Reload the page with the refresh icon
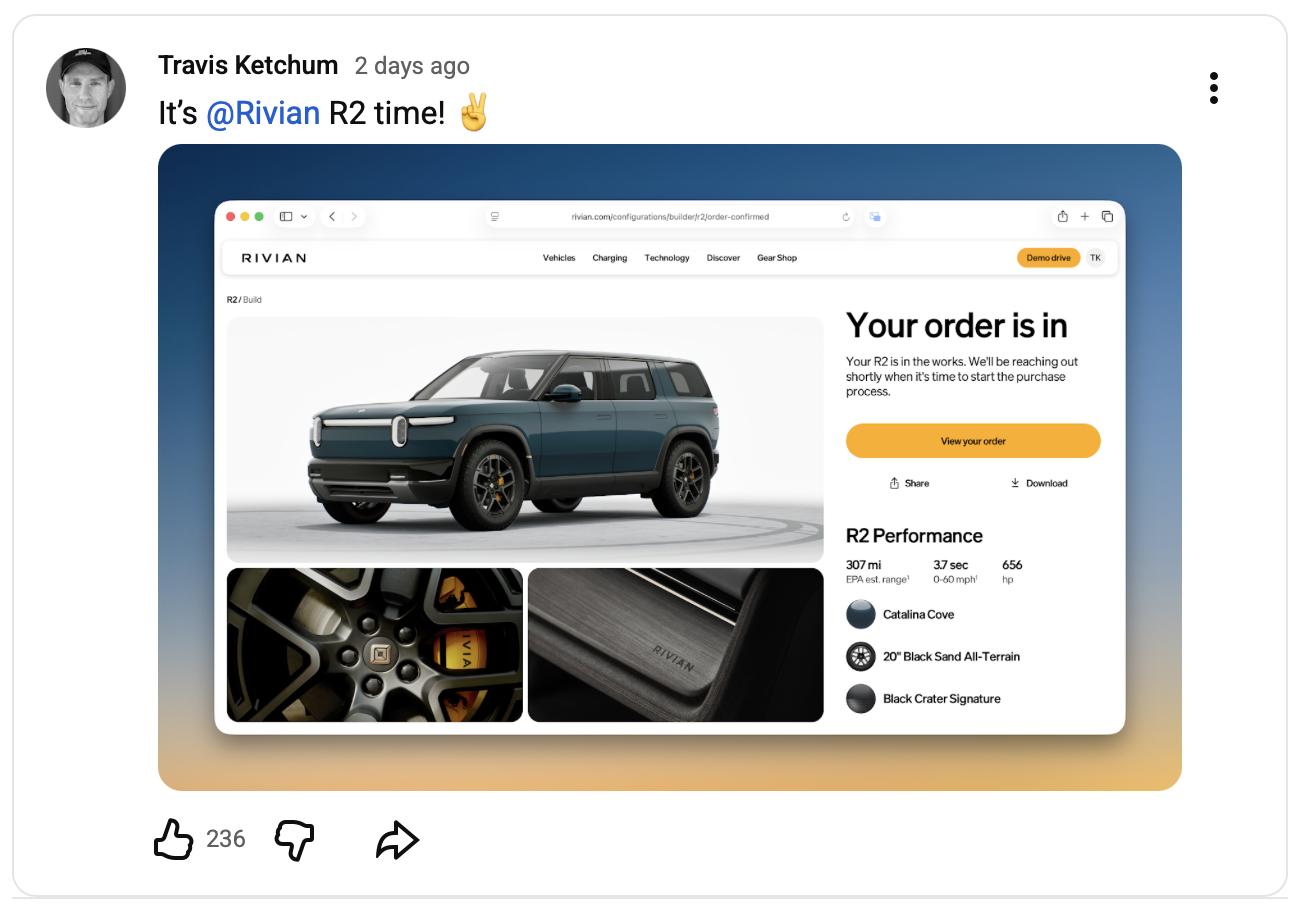 [x=846, y=216]
